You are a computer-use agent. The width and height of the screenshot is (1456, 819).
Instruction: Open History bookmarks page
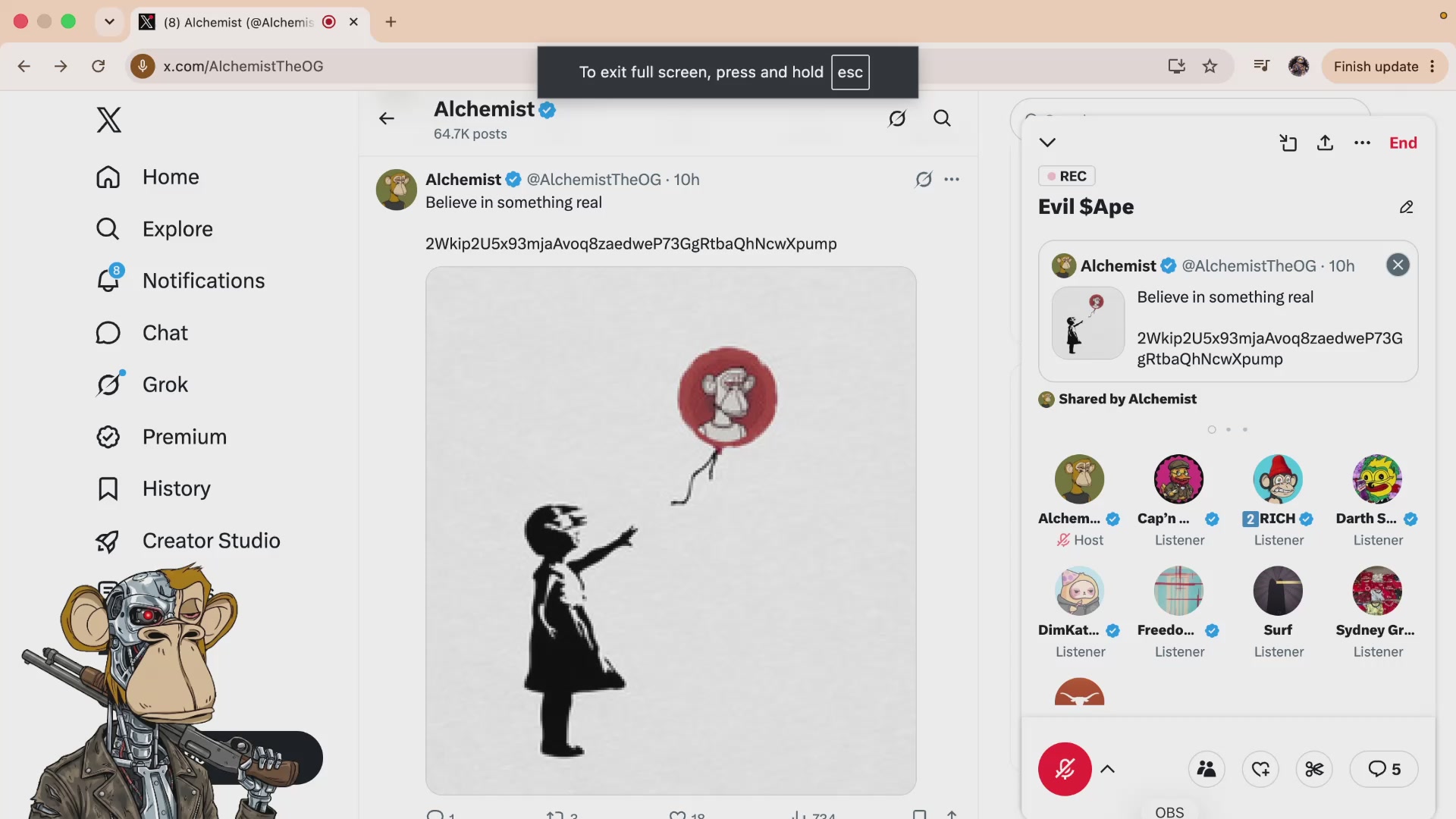[x=153, y=488]
